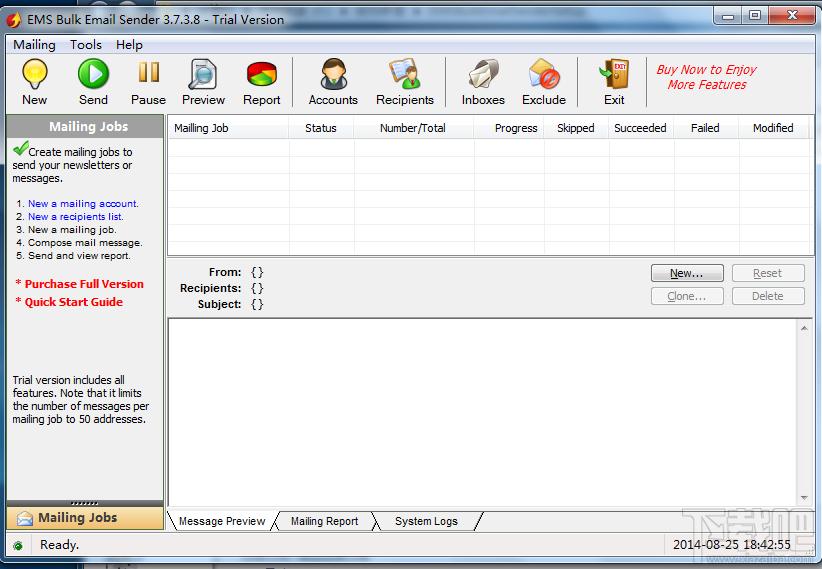Start sending with the green Send icon
This screenshot has width=822, height=569.
coord(93,74)
